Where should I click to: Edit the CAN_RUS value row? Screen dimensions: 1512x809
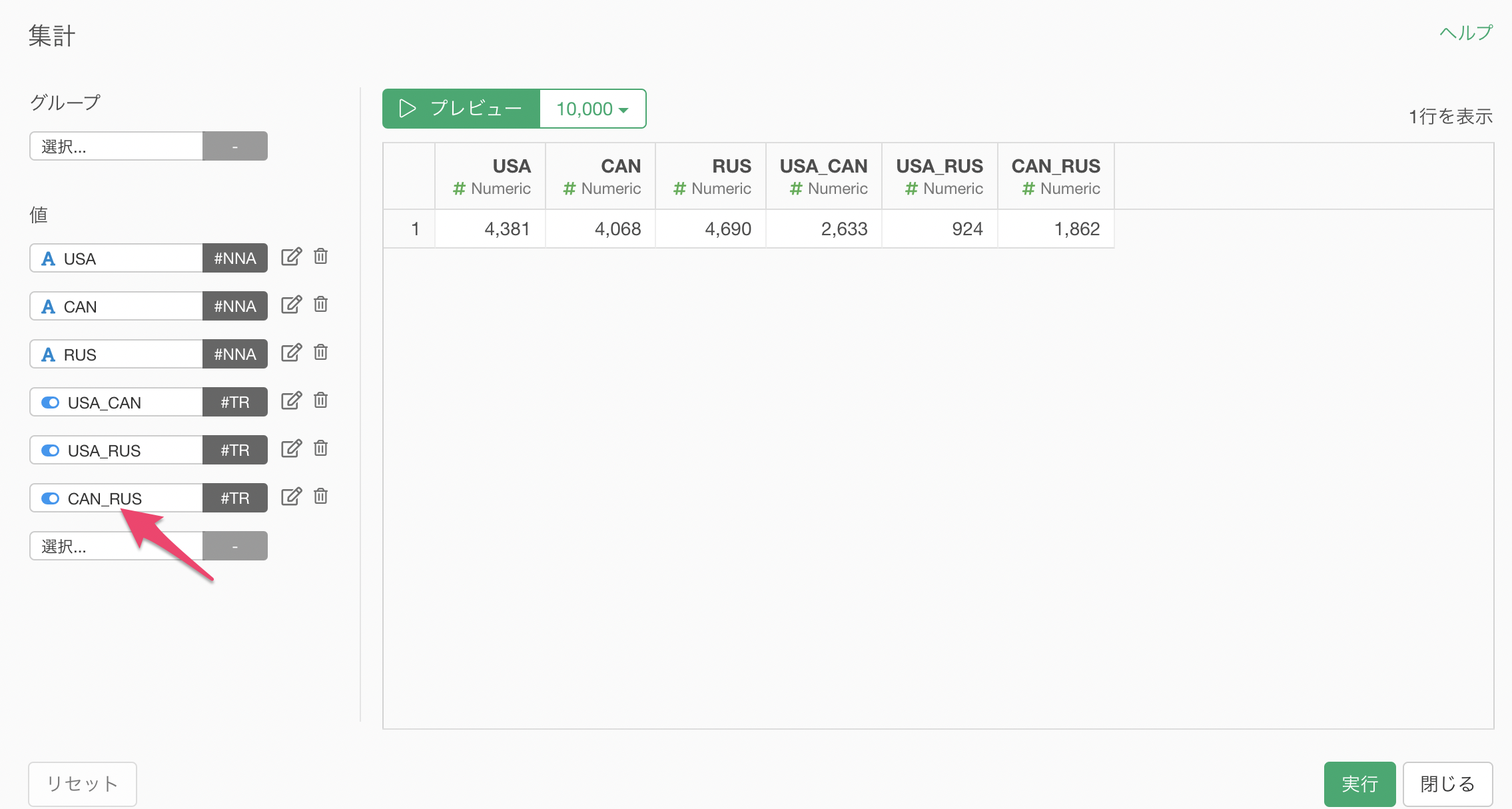tap(291, 497)
